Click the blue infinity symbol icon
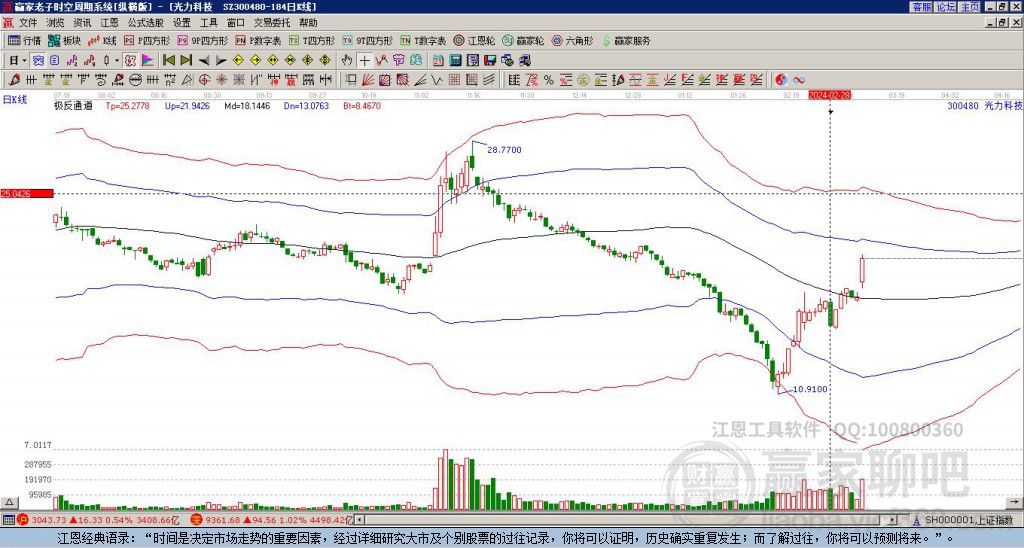 point(799,80)
